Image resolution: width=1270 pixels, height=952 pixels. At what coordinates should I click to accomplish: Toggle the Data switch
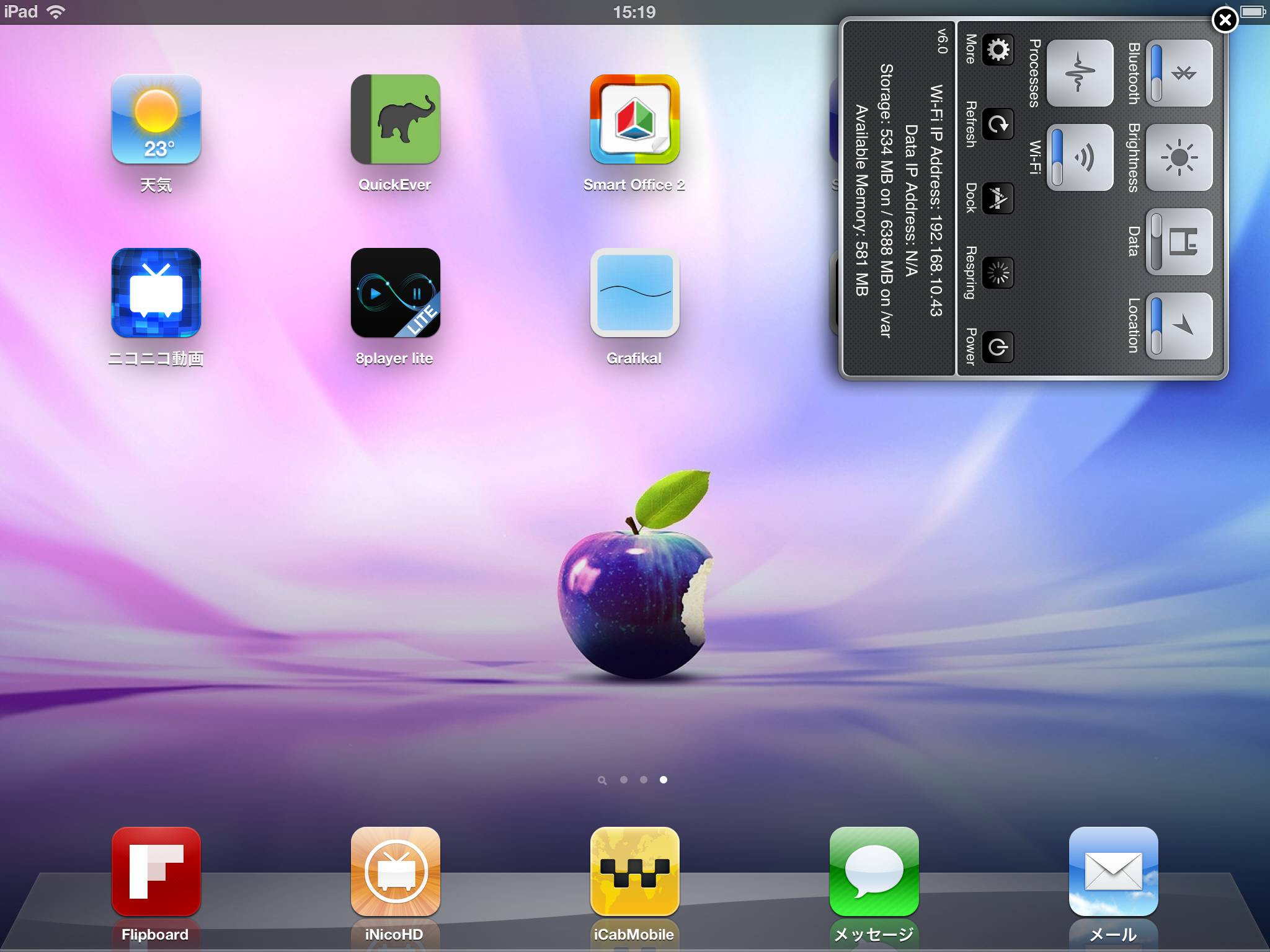click(x=1178, y=242)
